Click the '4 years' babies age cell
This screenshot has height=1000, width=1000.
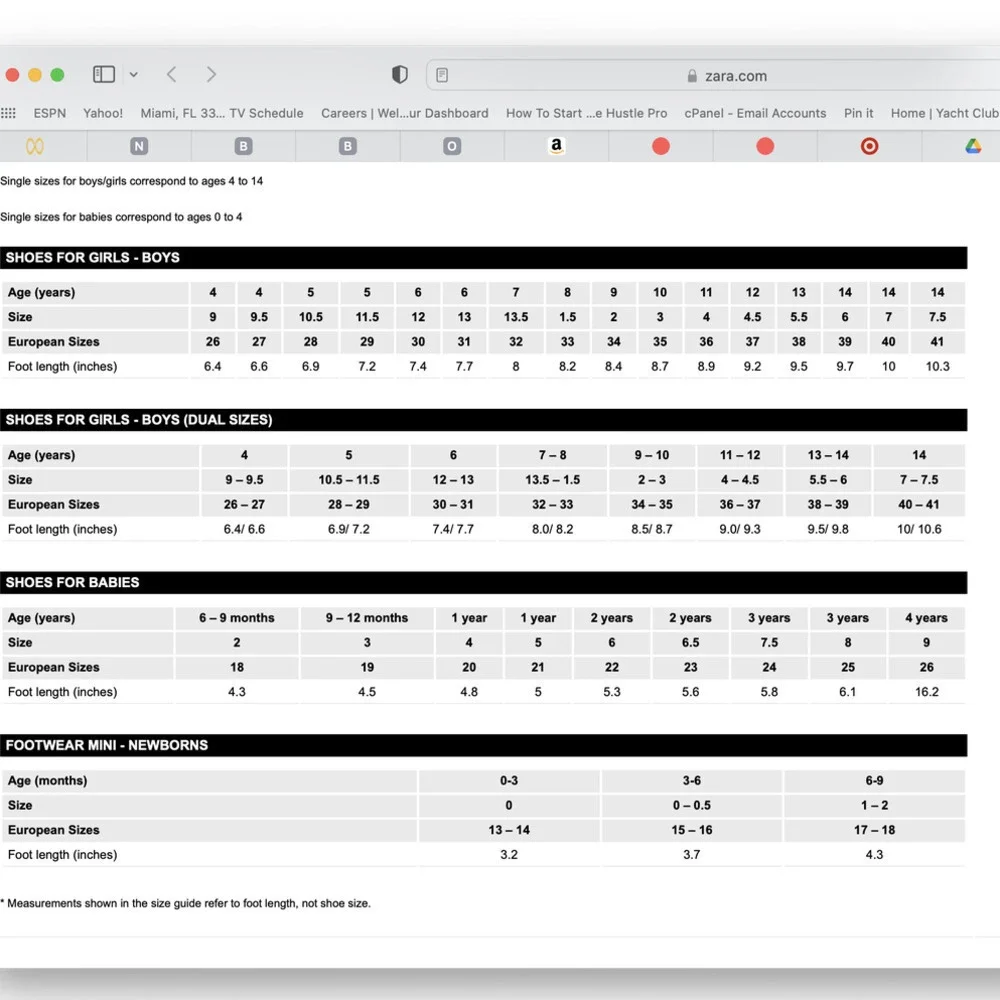pos(926,617)
